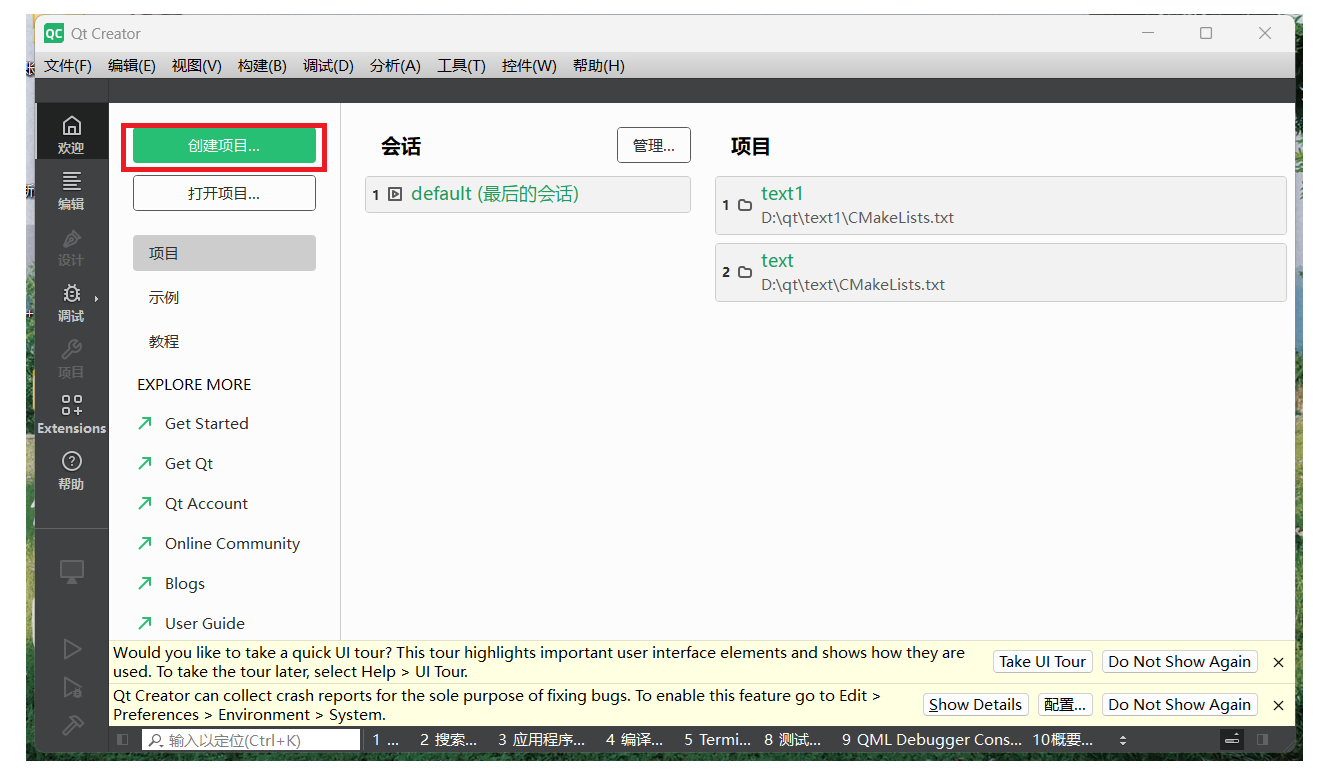The height and width of the screenshot is (779, 1327).
Task: Open the output pane selector arrows
Action: (1122, 740)
